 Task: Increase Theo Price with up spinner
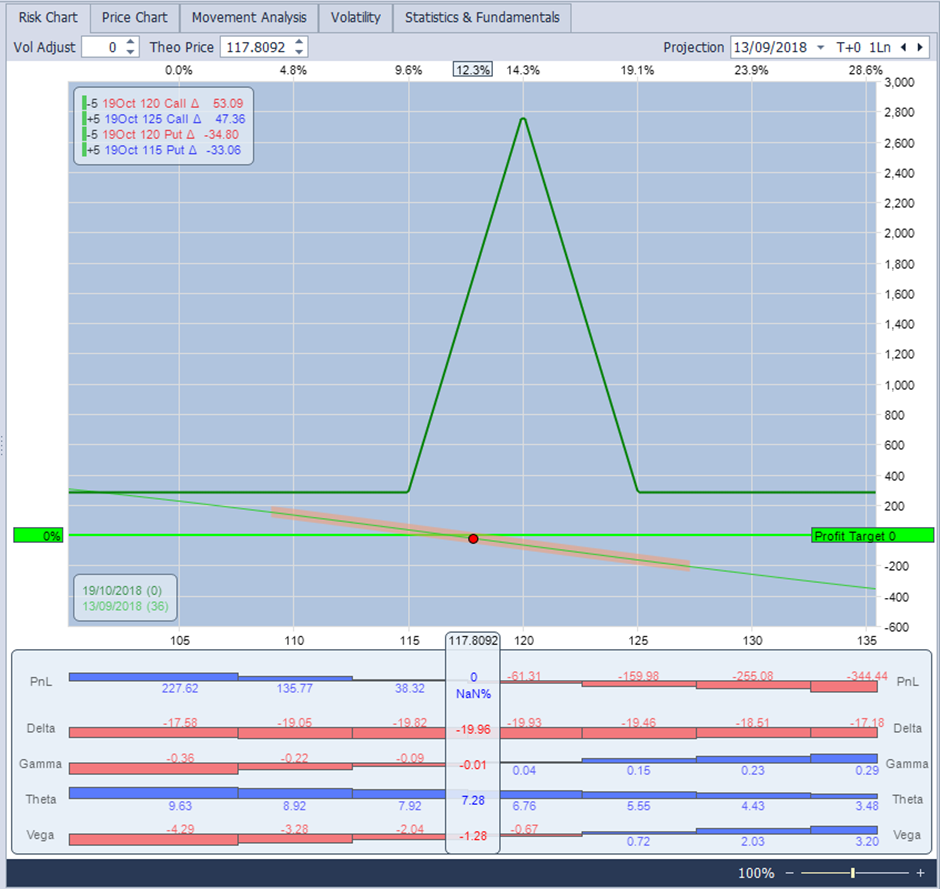tap(300, 42)
